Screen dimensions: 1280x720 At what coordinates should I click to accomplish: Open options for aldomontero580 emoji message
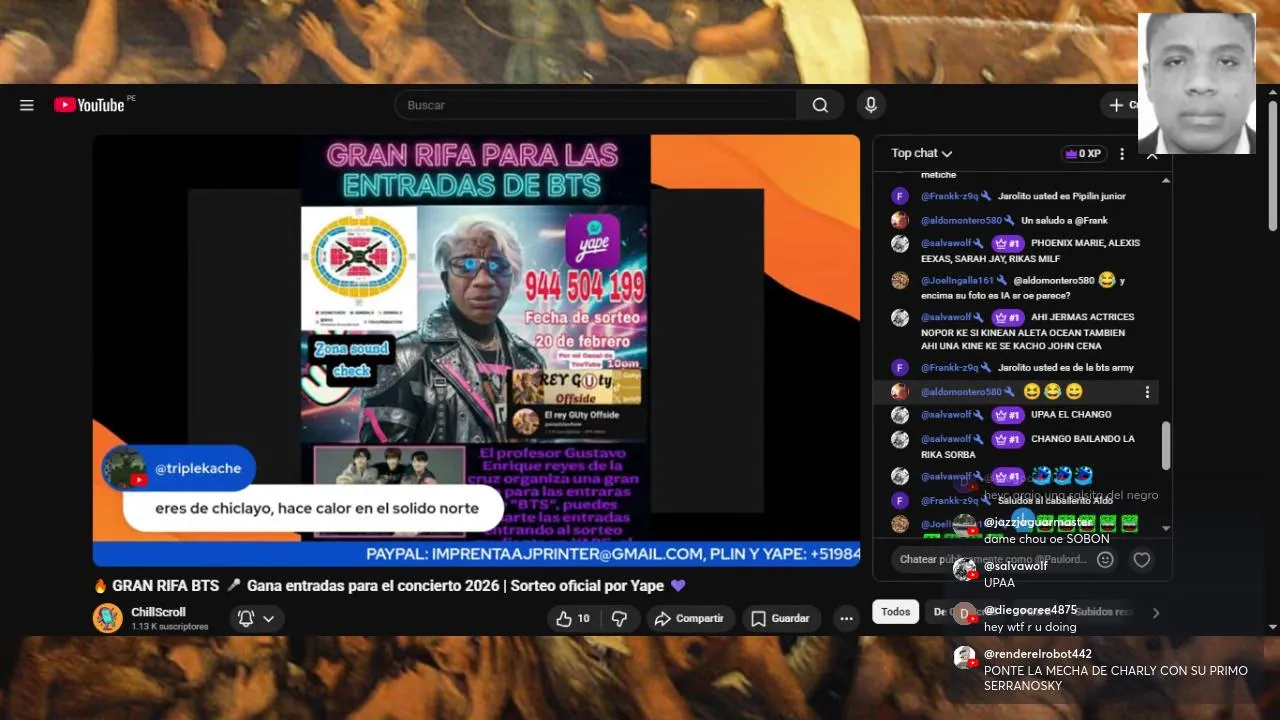pyautogui.click(x=1147, y=392)
